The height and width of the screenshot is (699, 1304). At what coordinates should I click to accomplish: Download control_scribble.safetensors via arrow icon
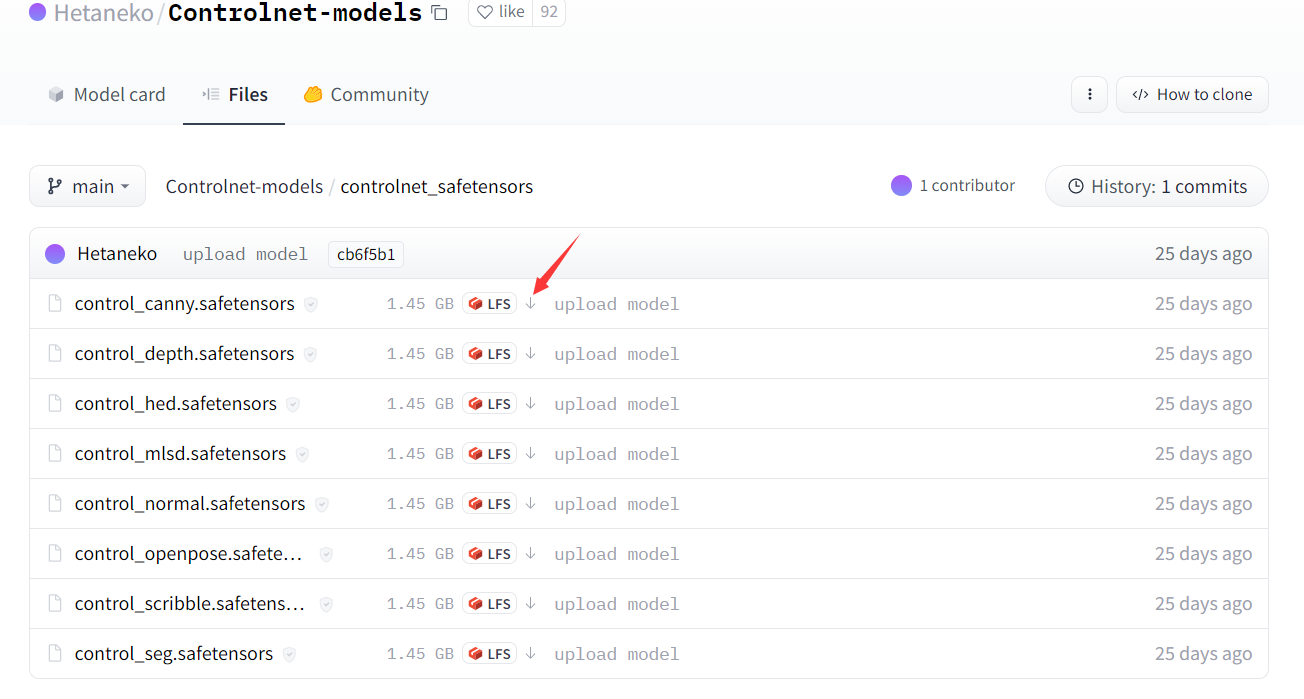pyautogui.click(x=531, y=604)
